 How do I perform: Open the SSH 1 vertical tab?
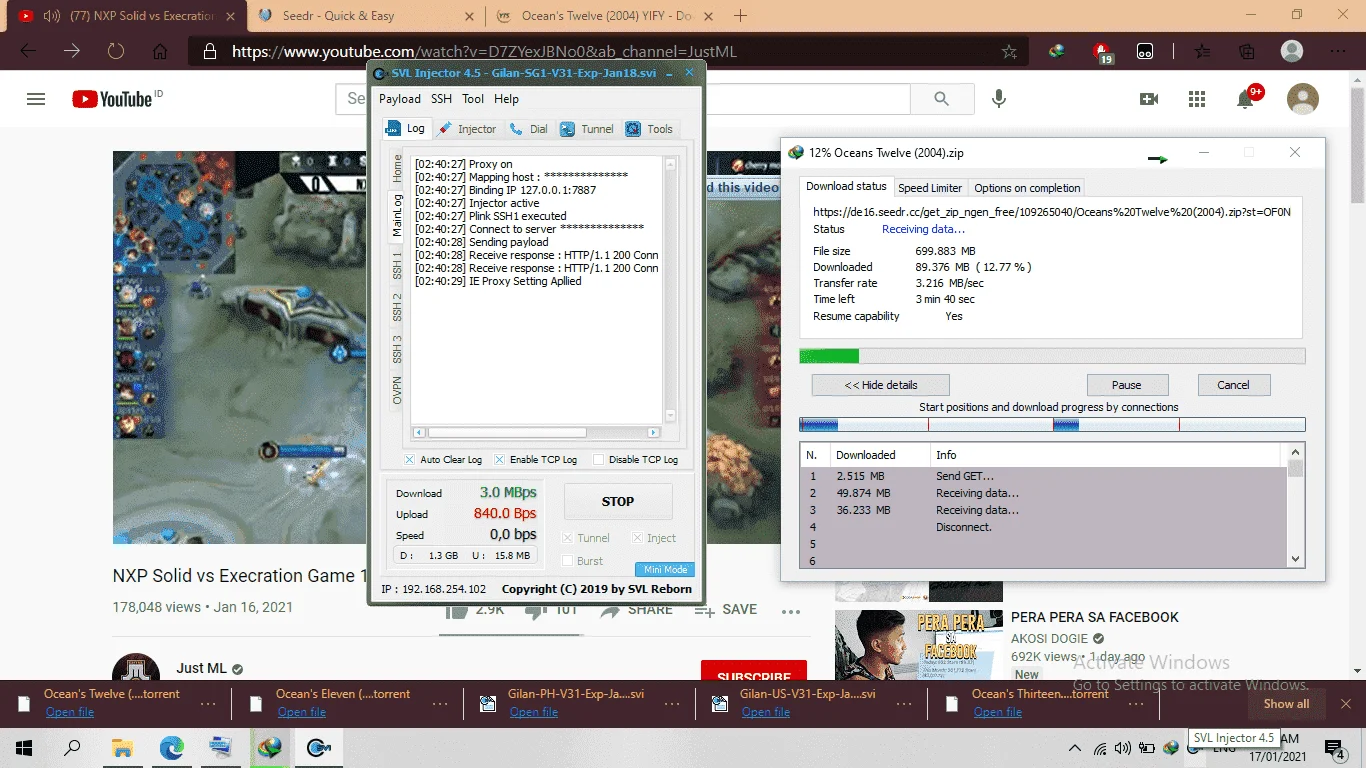[397, 265]
